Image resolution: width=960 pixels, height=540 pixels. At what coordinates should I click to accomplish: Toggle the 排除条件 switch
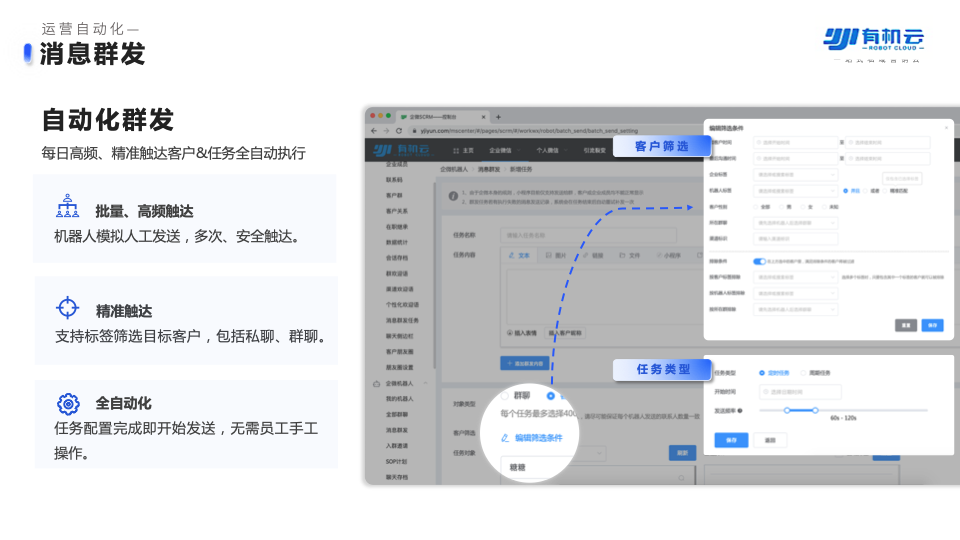coord(760,261)
